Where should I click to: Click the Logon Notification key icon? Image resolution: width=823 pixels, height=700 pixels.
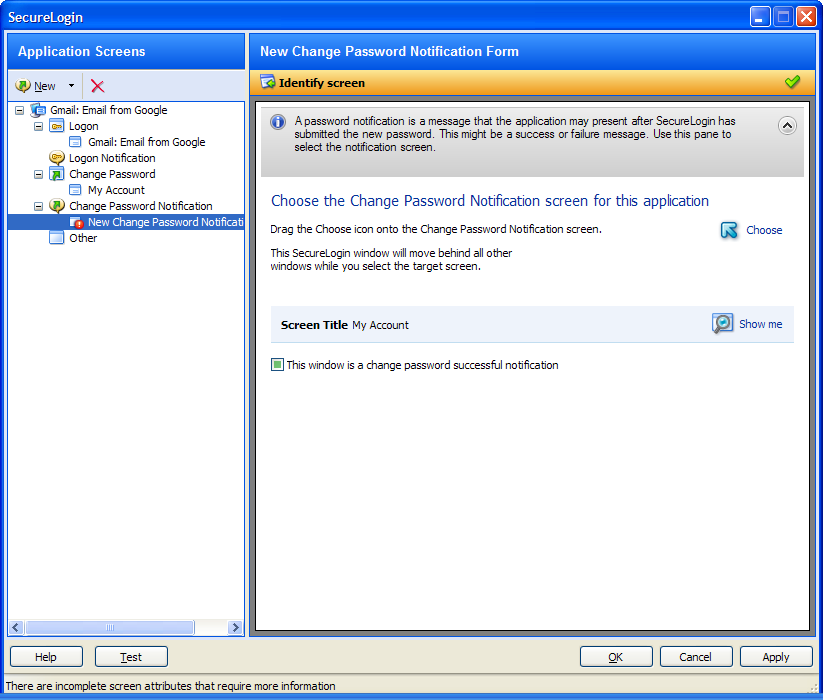point(57,158)
